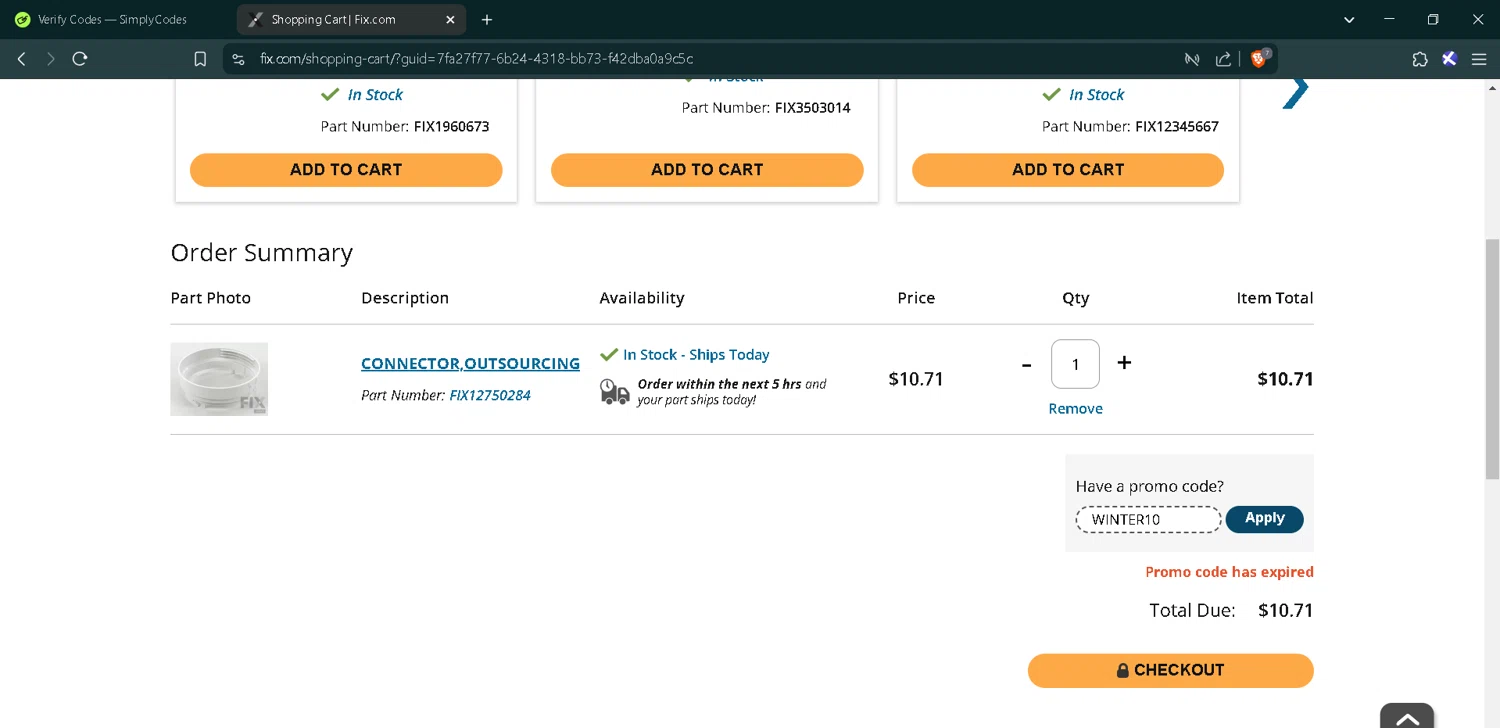
Task: Click the share page icon in the address bar
Action: (1223, 59)
